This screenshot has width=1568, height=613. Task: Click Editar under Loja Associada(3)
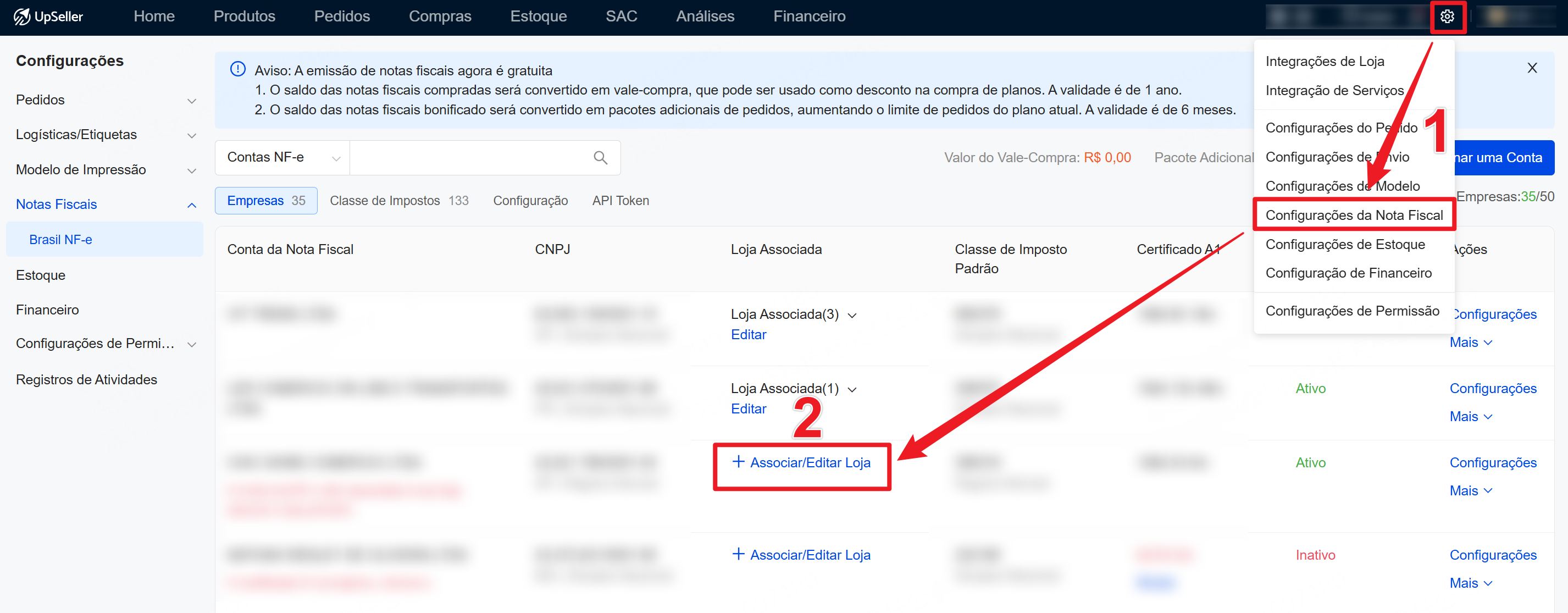[748, 335]
